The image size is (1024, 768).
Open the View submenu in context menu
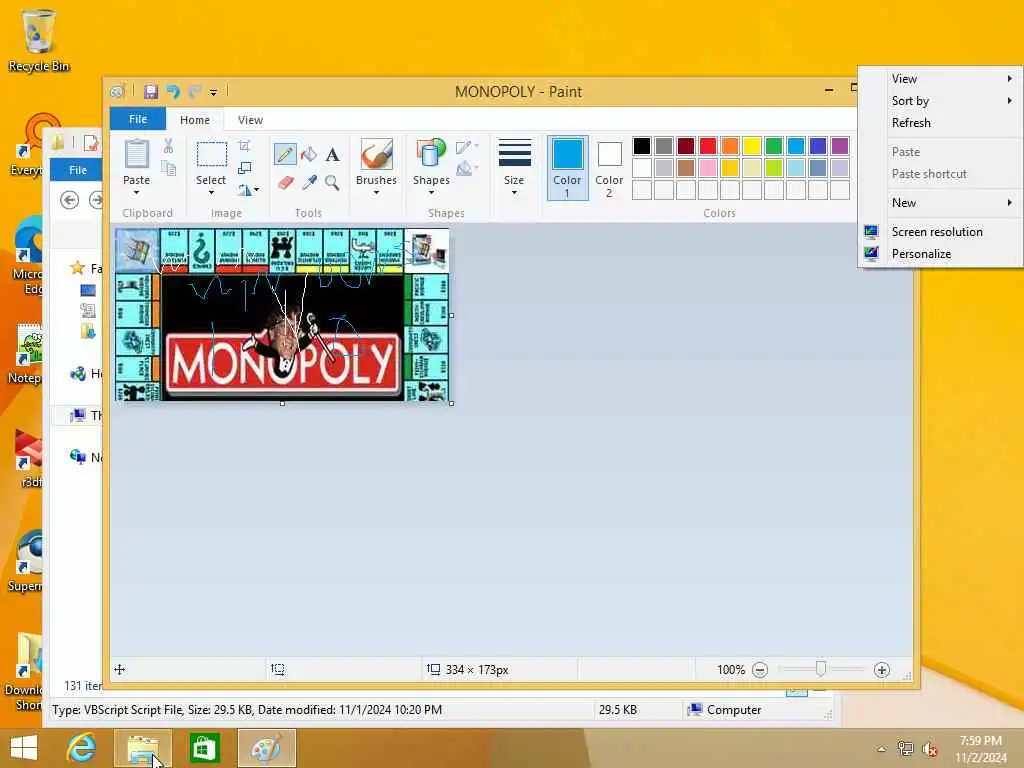[x=940, y=78]
